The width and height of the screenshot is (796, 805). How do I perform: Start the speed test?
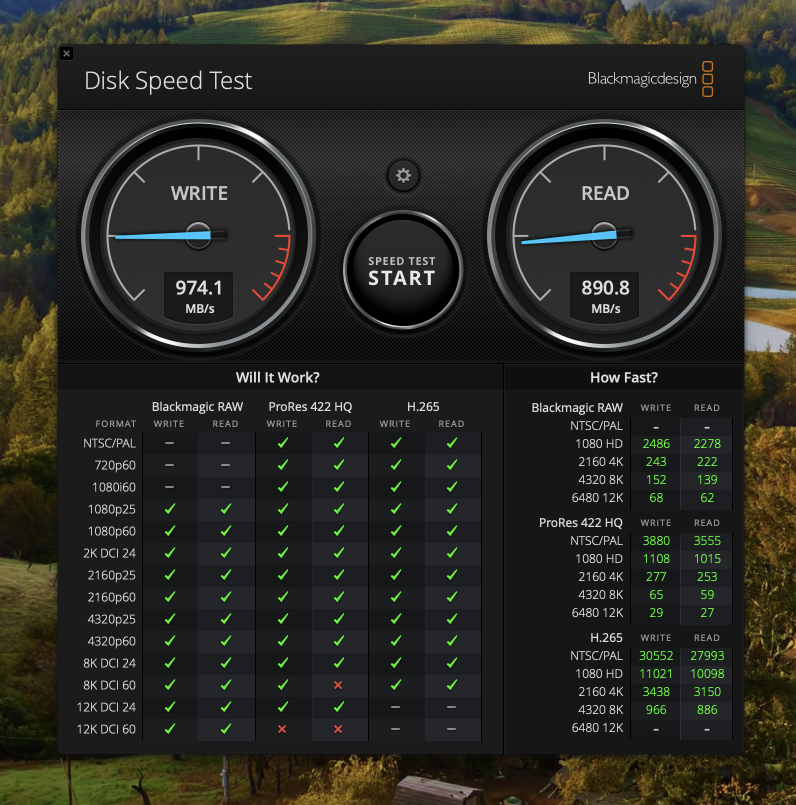[x=403, y=270]
